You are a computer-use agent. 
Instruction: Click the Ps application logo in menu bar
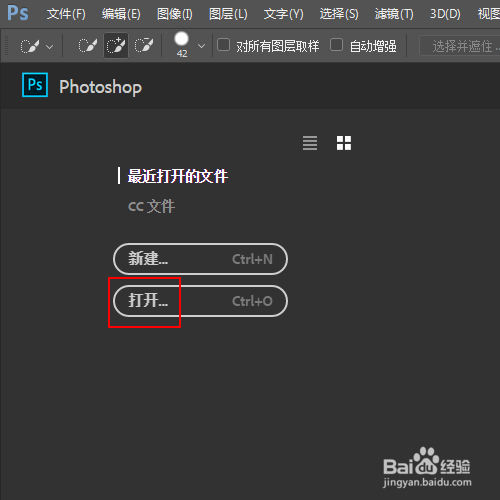[18, 13]
